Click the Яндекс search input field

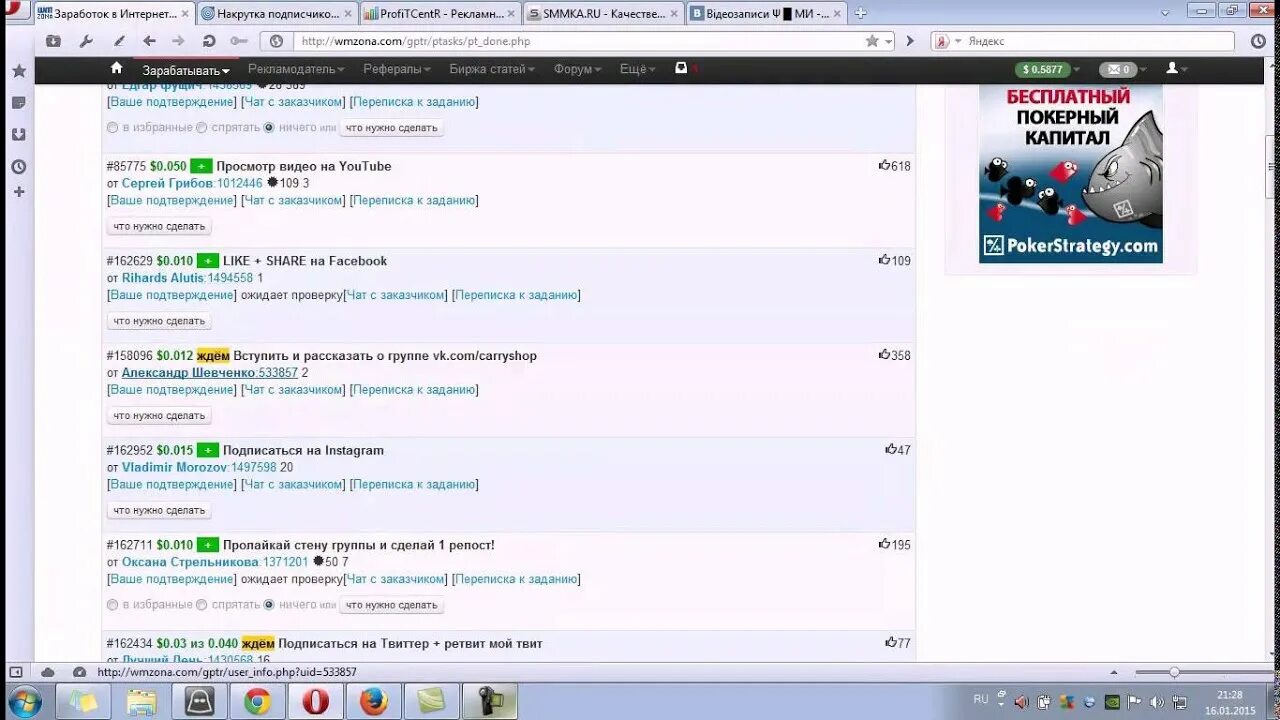(1100, 41)
